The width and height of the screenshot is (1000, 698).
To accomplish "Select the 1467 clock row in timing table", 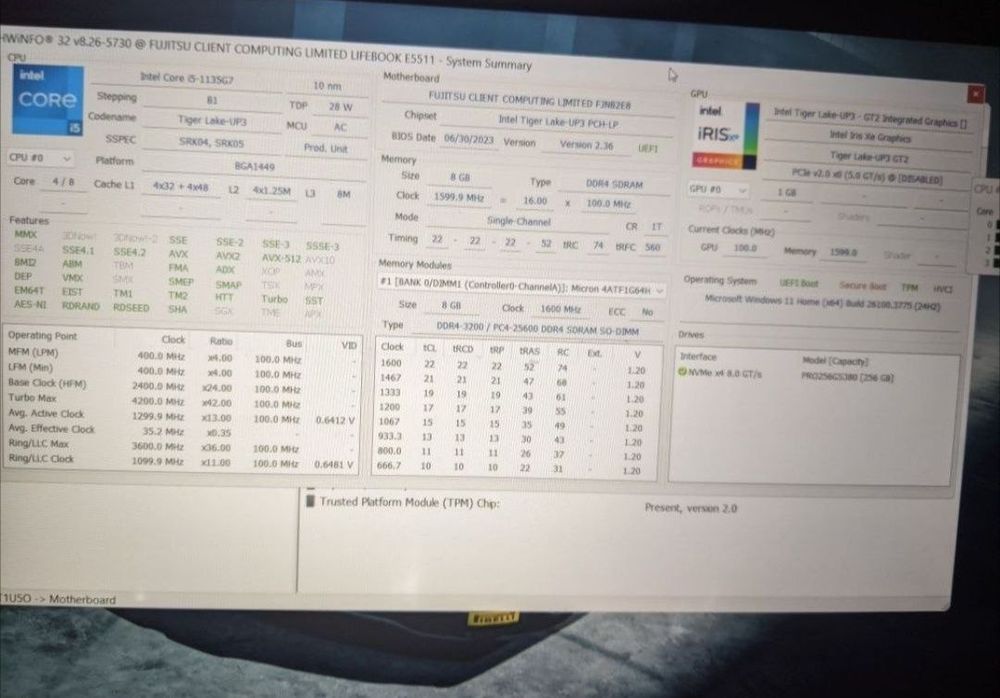I will point(515,380).
